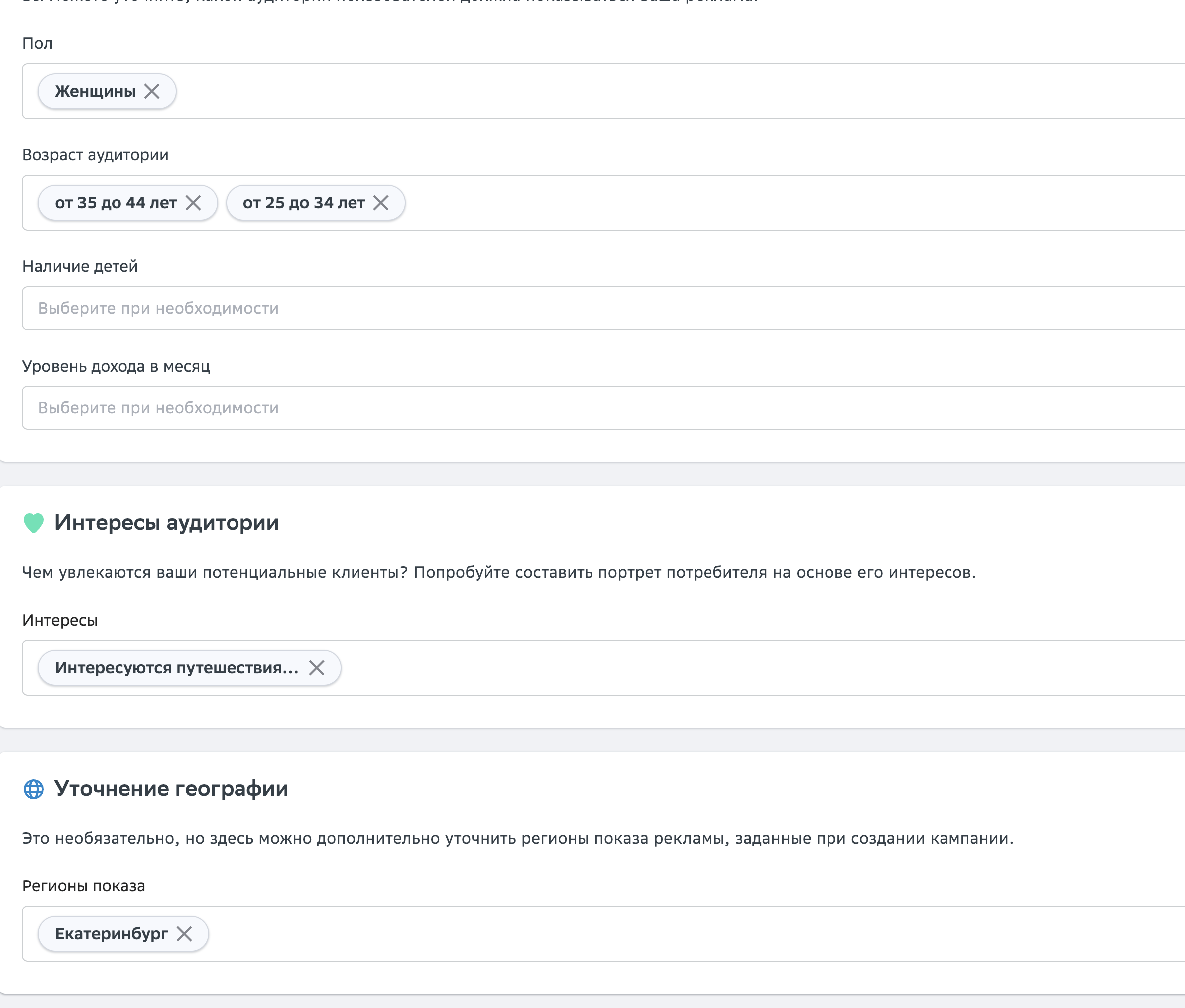Click the Уточнение географии heading
This screenshot has height=1008, width=1185.
pyautogui.click(x=171, y=789)
